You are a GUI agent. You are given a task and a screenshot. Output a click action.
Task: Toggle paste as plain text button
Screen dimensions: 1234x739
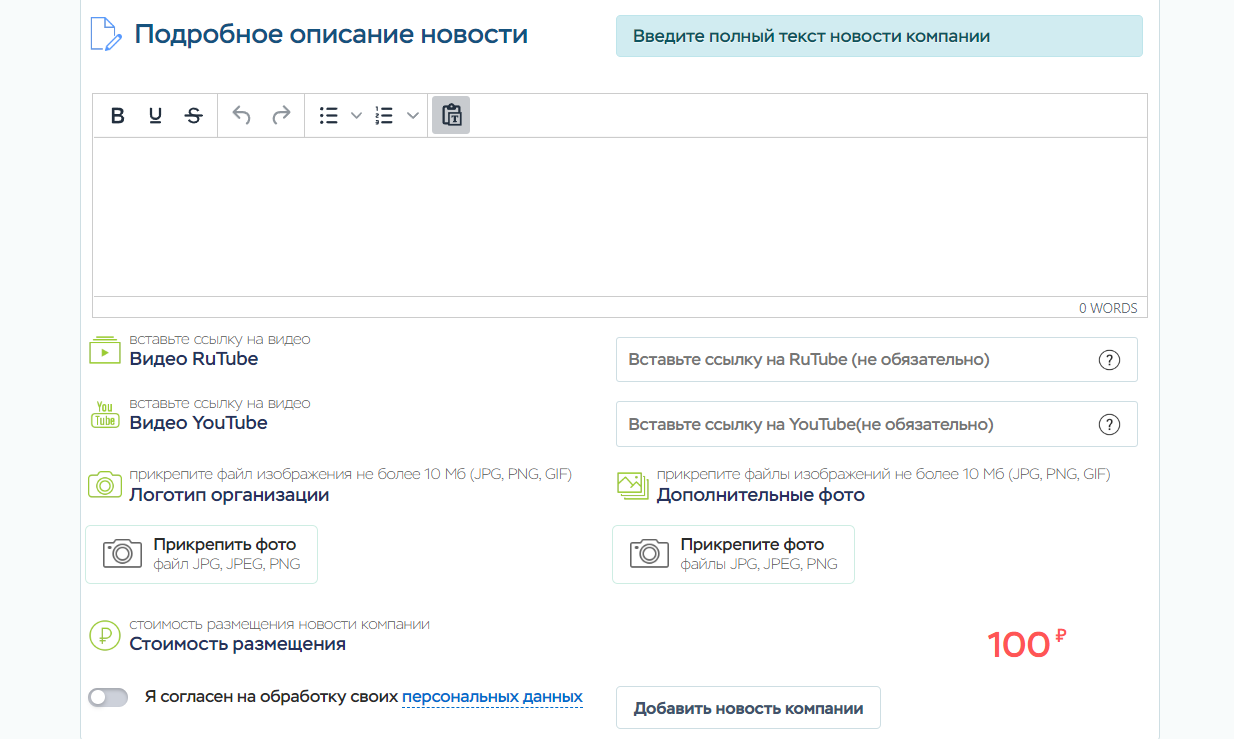click(x=451, y=115)
